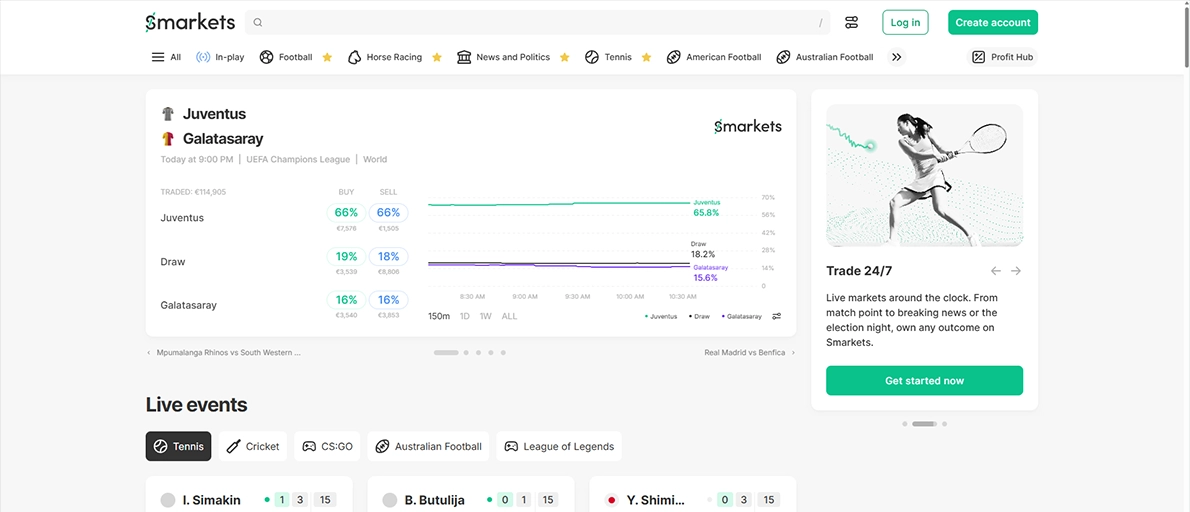
Task: Toggle Galatasaray line in chart legend
Action: coord(742,316)
